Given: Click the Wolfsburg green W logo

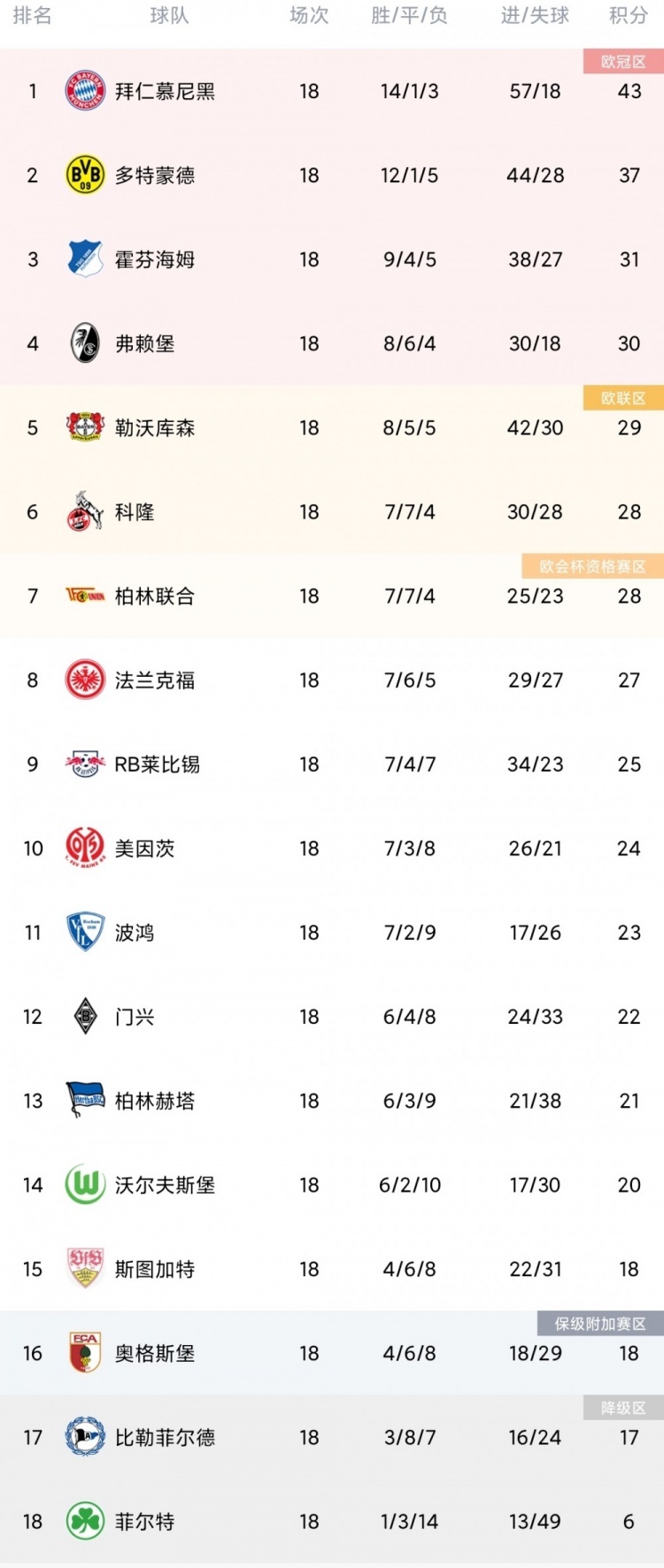Looking at the screenshot, I should [x=86, y=1185].
